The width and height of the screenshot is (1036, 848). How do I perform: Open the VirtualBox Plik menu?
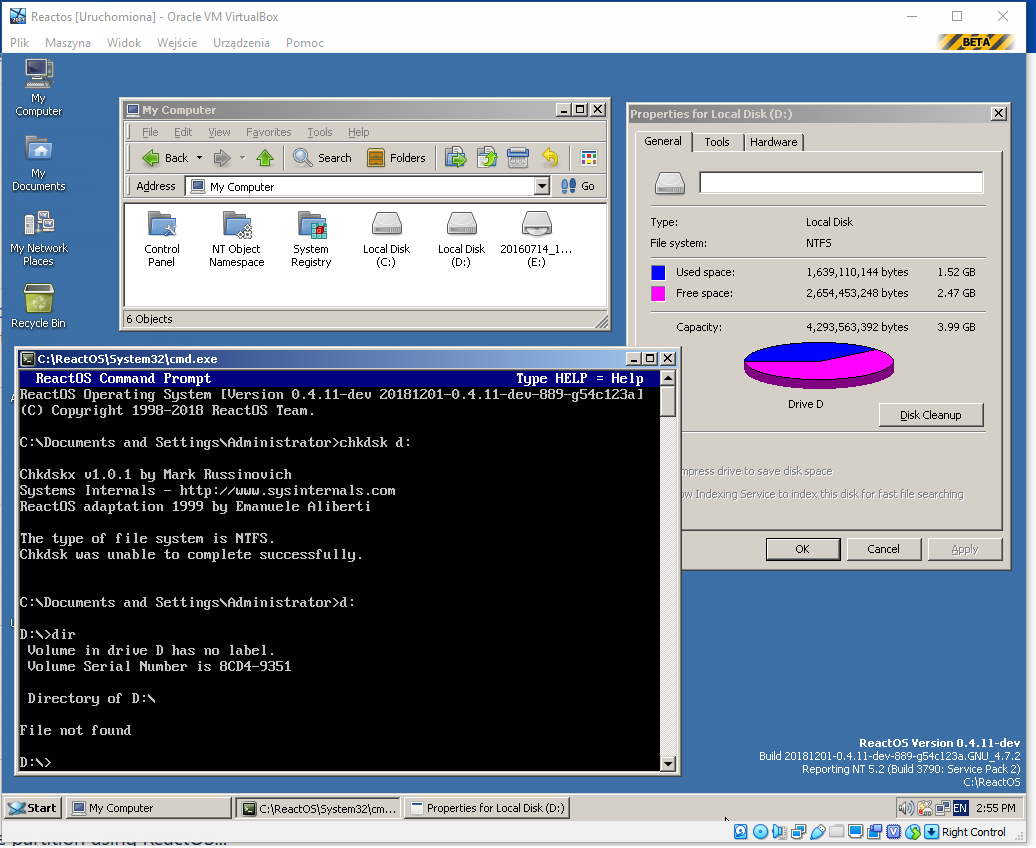(20, 43)
